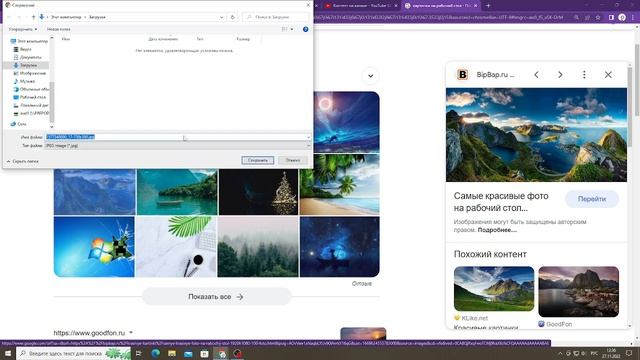Click the browser address bar URL
Screen dimensions: 640x360
[x=439, y=18]
